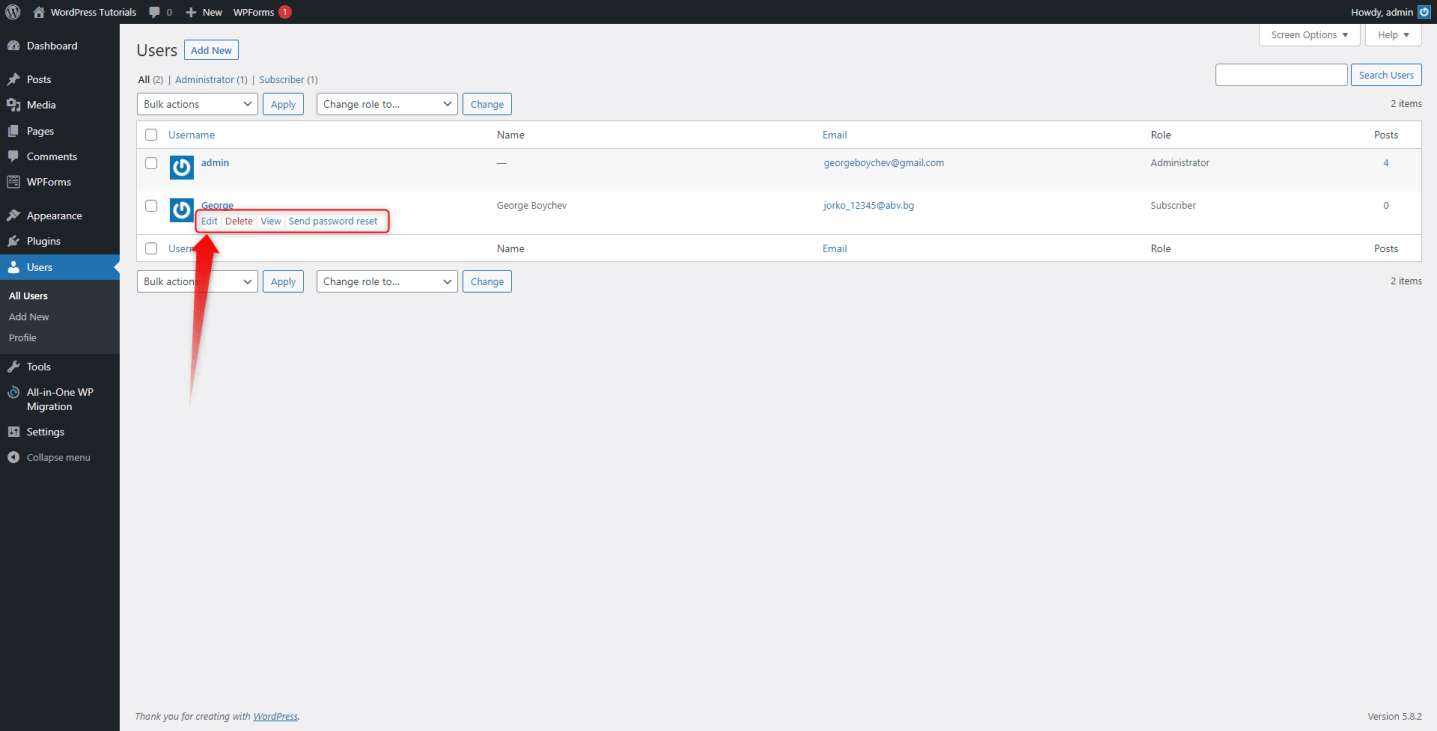Tick the select-all checkbox in table header
Screen dimensions: 1437x731
[151, 135]
